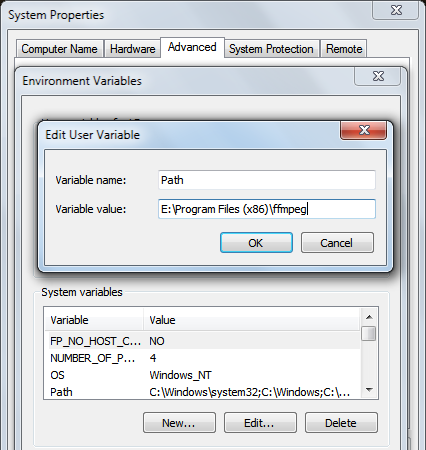Select the Advanced tab
Screen dimensions: 426x450
tap(192, 47)
